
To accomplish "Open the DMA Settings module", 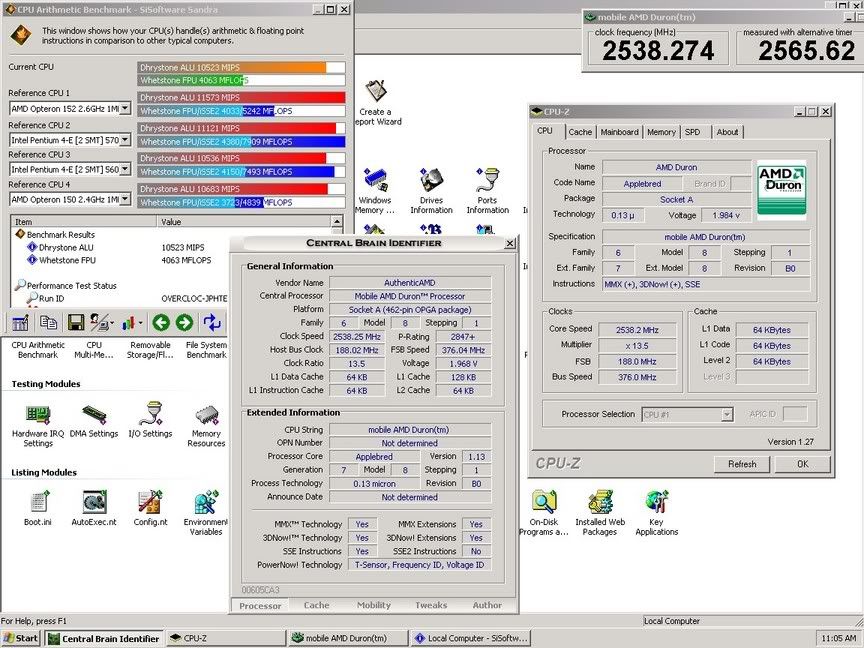I will [94, 422].
